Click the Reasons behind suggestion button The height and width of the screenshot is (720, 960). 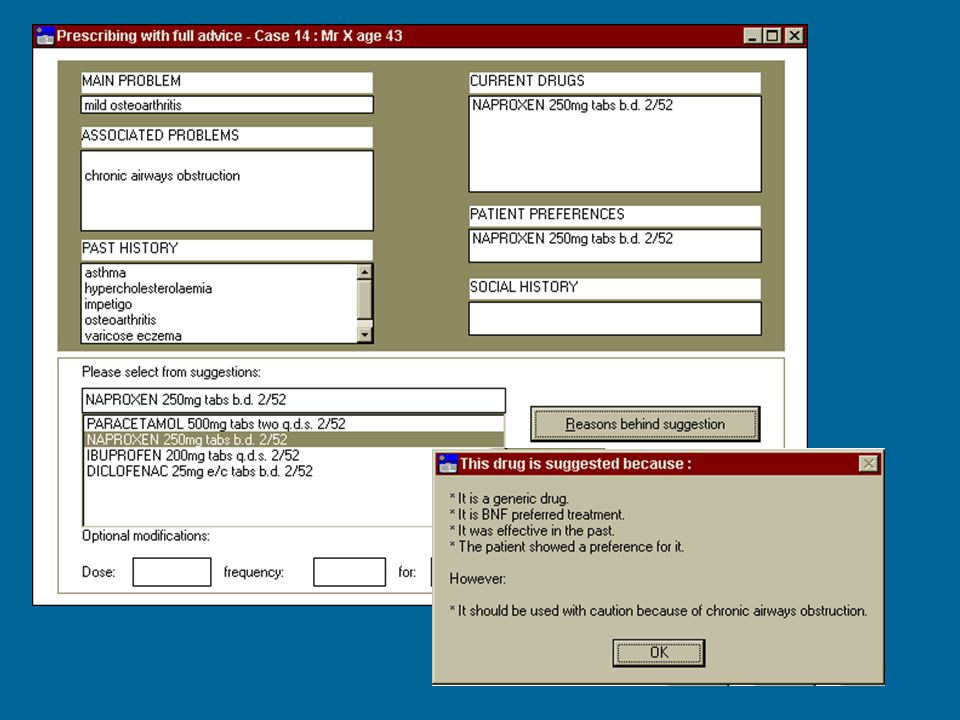(645, 424)
